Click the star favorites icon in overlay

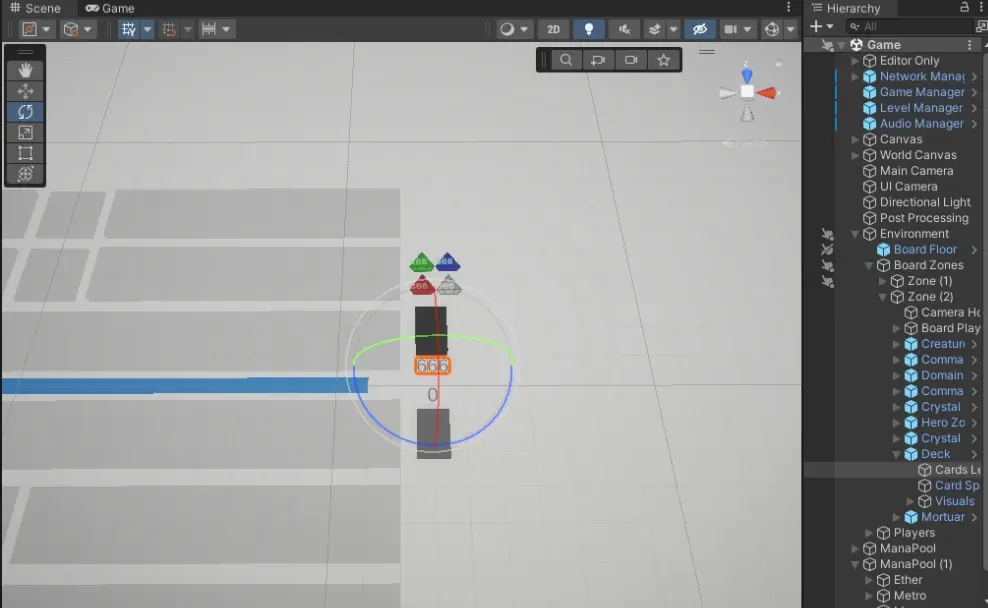663,60
